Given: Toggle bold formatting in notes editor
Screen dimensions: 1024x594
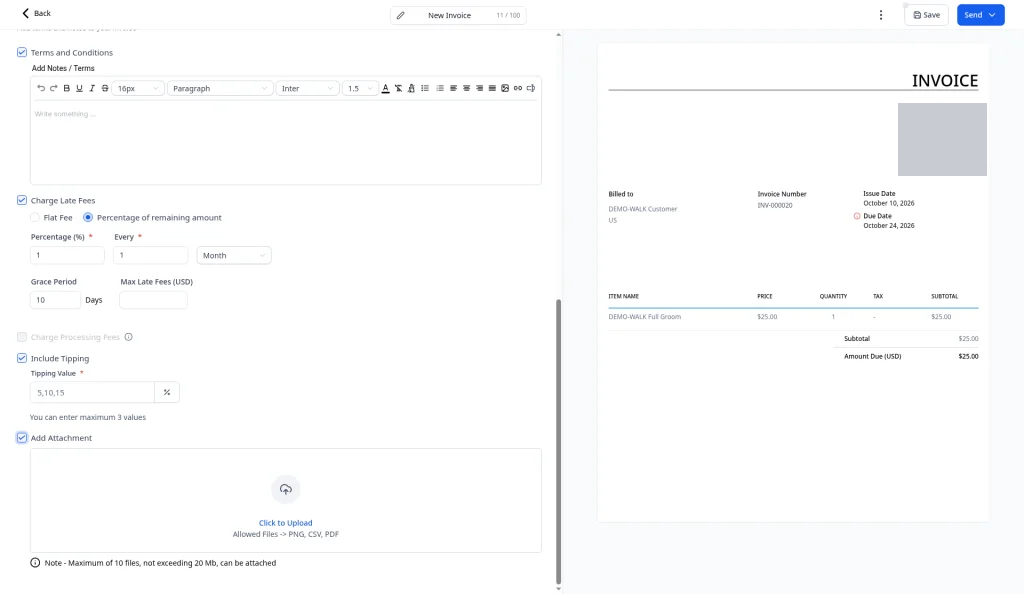Looking at the screenshot, I should pyautogui.click(x=67, y=88).
